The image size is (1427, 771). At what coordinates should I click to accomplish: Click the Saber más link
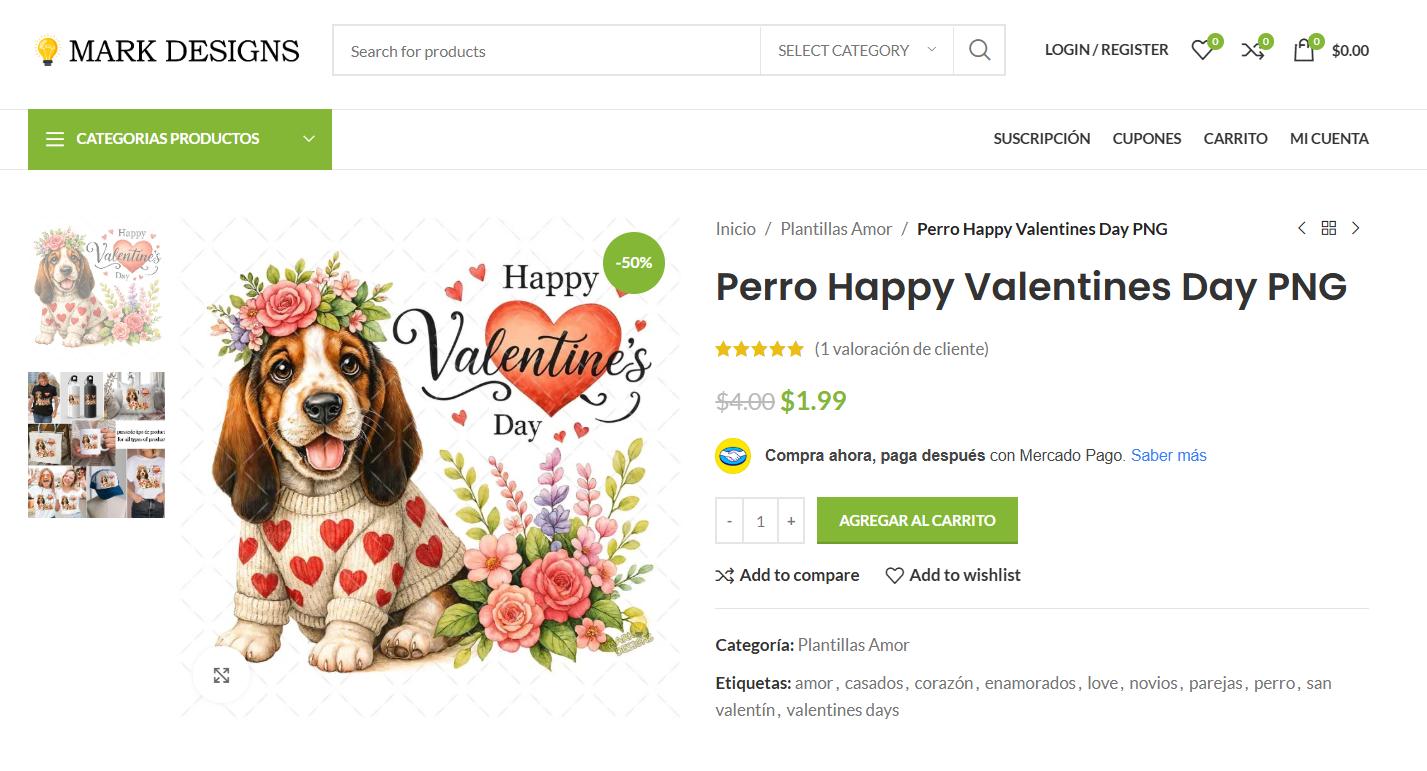pos(1168,456)
